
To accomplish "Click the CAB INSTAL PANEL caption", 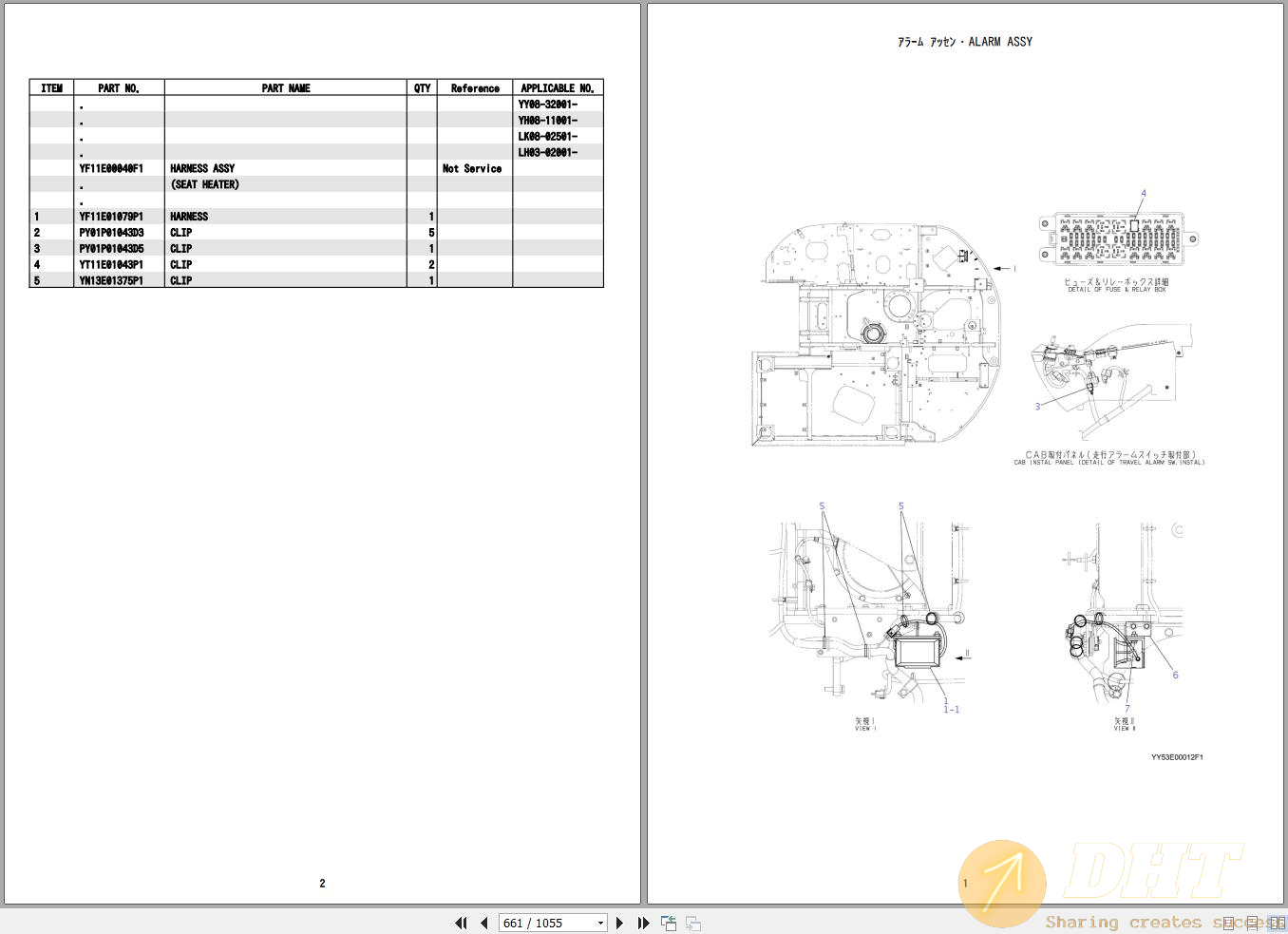I will click(x=1108, y=463).
